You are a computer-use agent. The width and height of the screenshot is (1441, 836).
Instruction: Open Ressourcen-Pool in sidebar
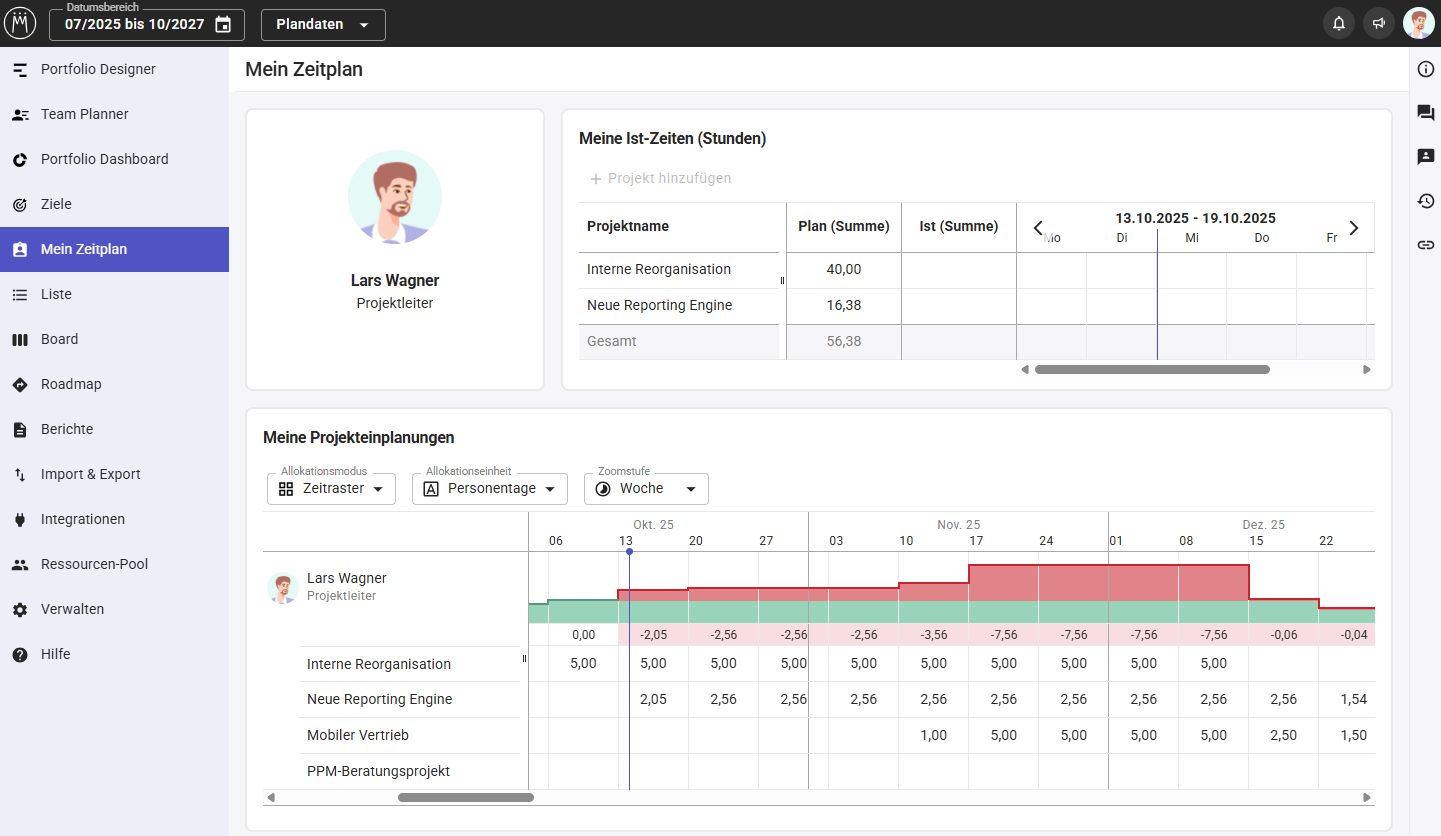[94, 564]
